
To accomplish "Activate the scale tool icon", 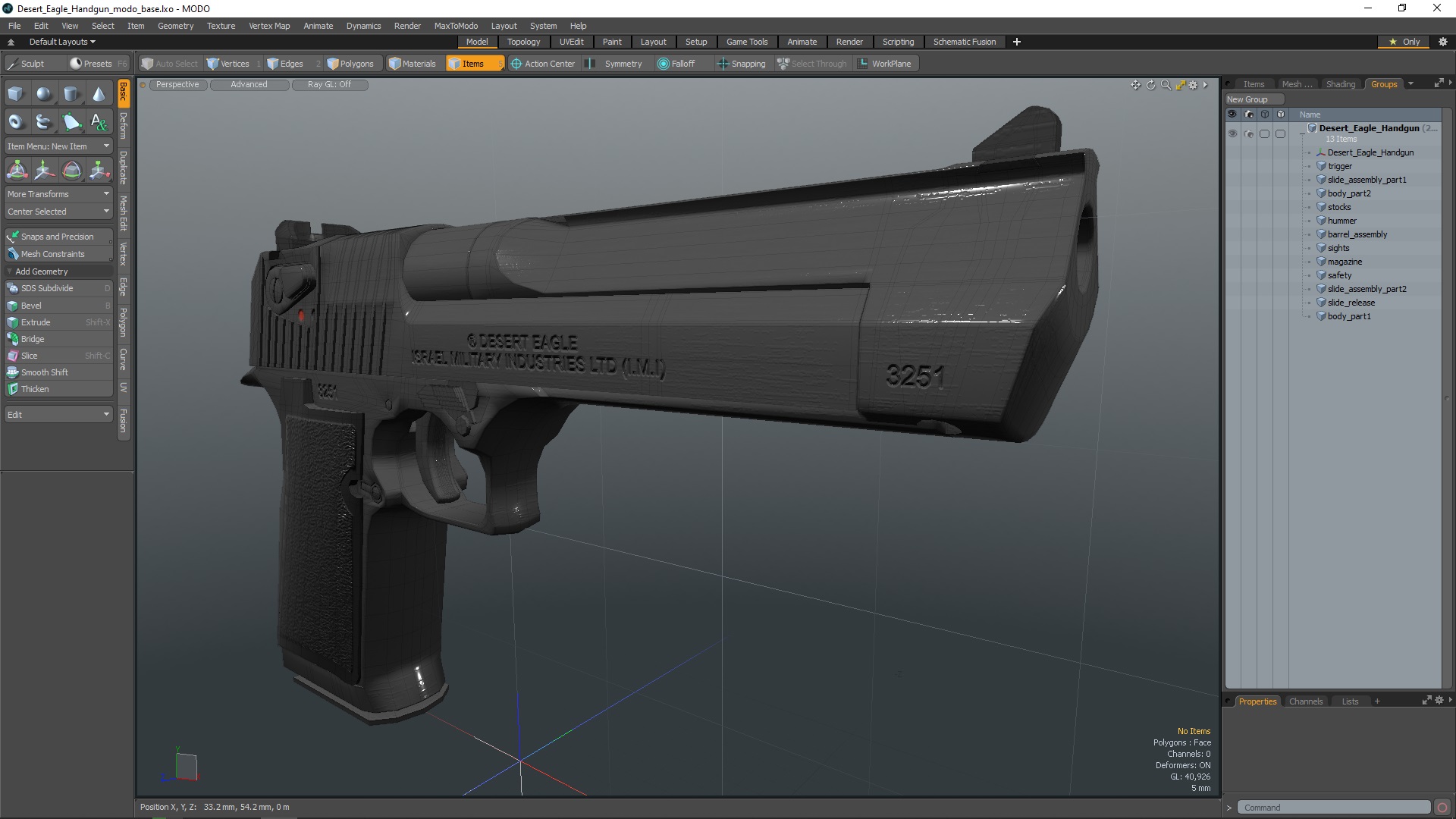I will pyautogui.click(x=99, y=170).
